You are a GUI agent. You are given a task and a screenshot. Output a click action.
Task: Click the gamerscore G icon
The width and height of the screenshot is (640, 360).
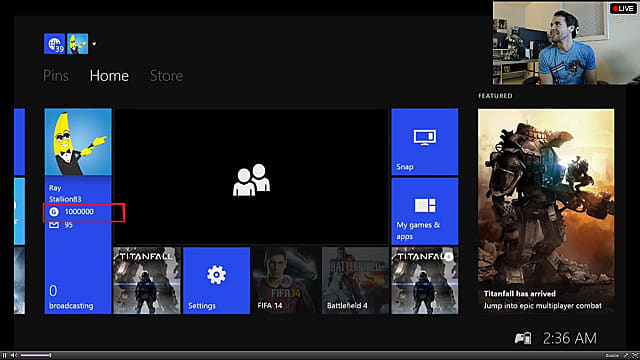click(x=54, y=212)
